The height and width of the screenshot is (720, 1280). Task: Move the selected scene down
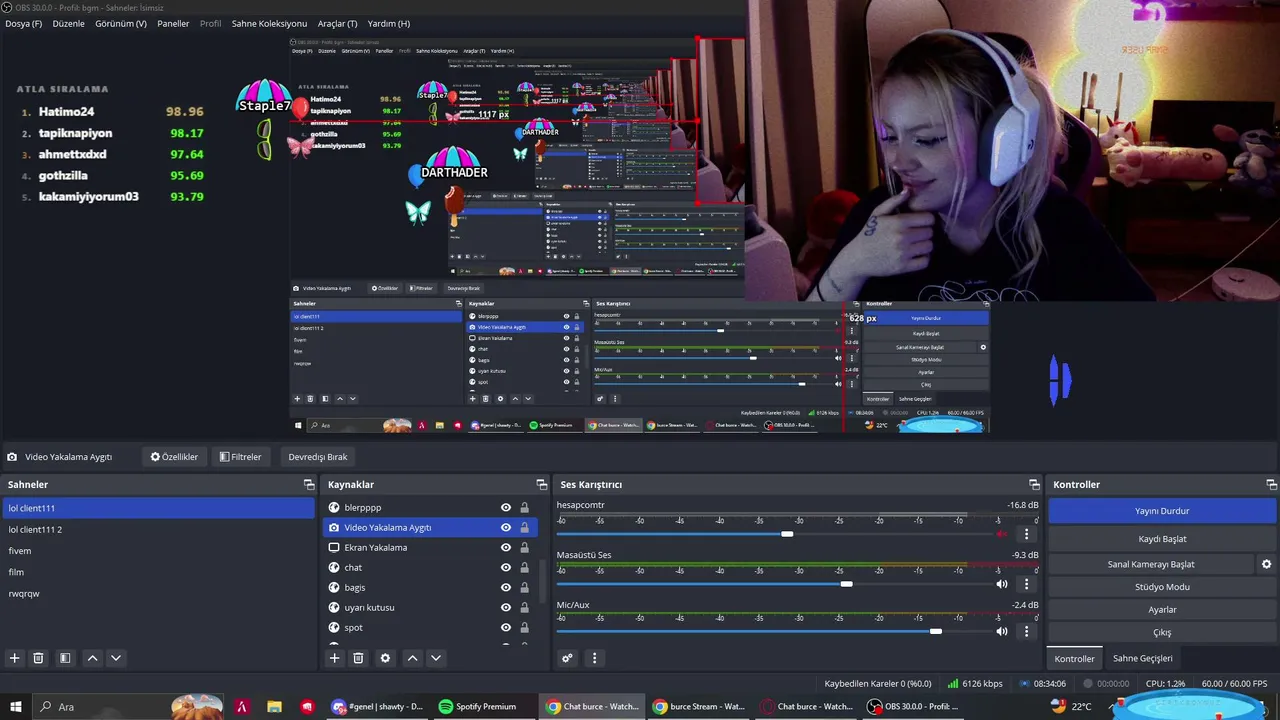[116, 658]
